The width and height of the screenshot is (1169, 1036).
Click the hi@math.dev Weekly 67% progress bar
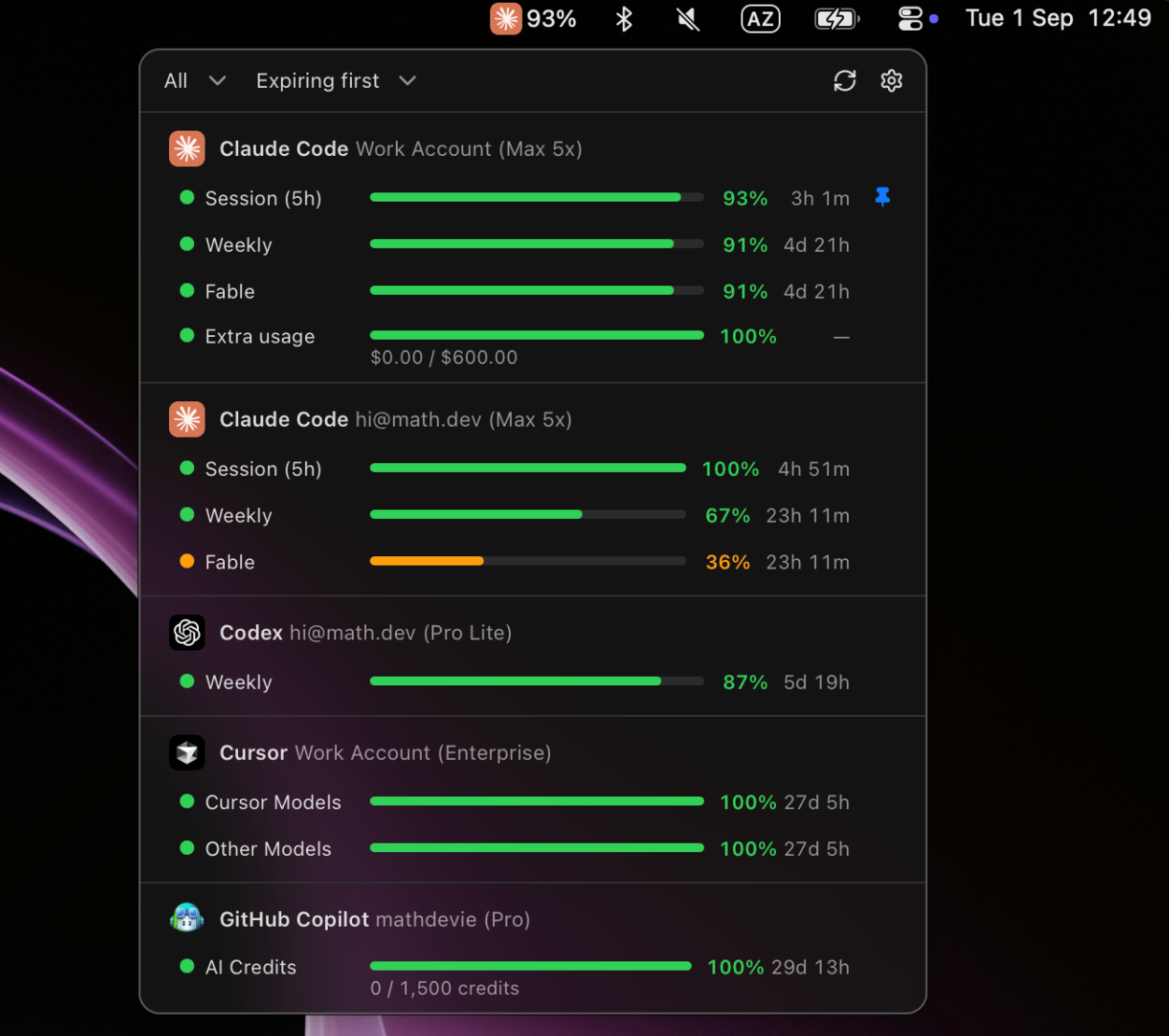click(x=528, y=514)
